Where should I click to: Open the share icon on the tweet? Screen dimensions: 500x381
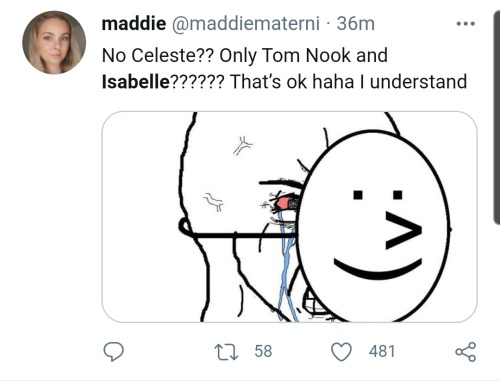coord(466,352)
